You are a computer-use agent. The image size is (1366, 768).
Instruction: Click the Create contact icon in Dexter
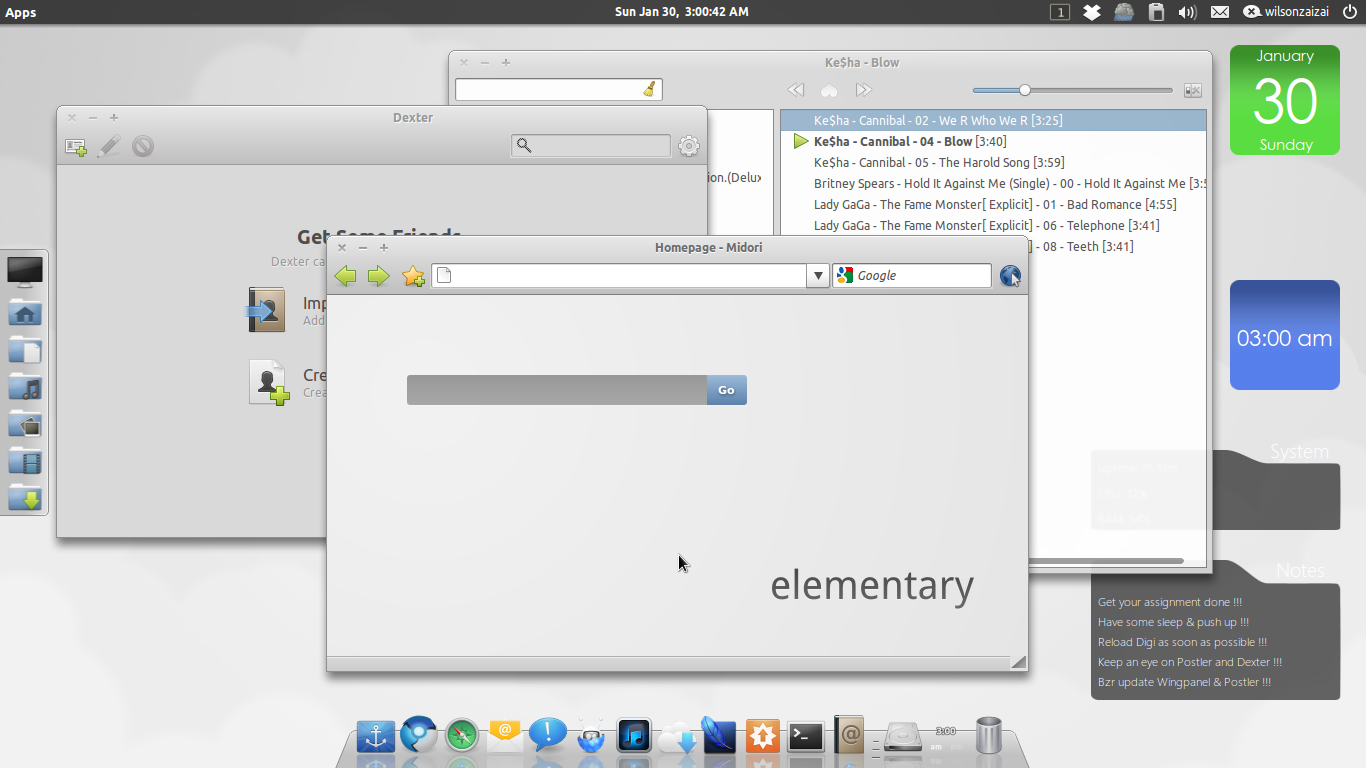(x=269, y=382)
